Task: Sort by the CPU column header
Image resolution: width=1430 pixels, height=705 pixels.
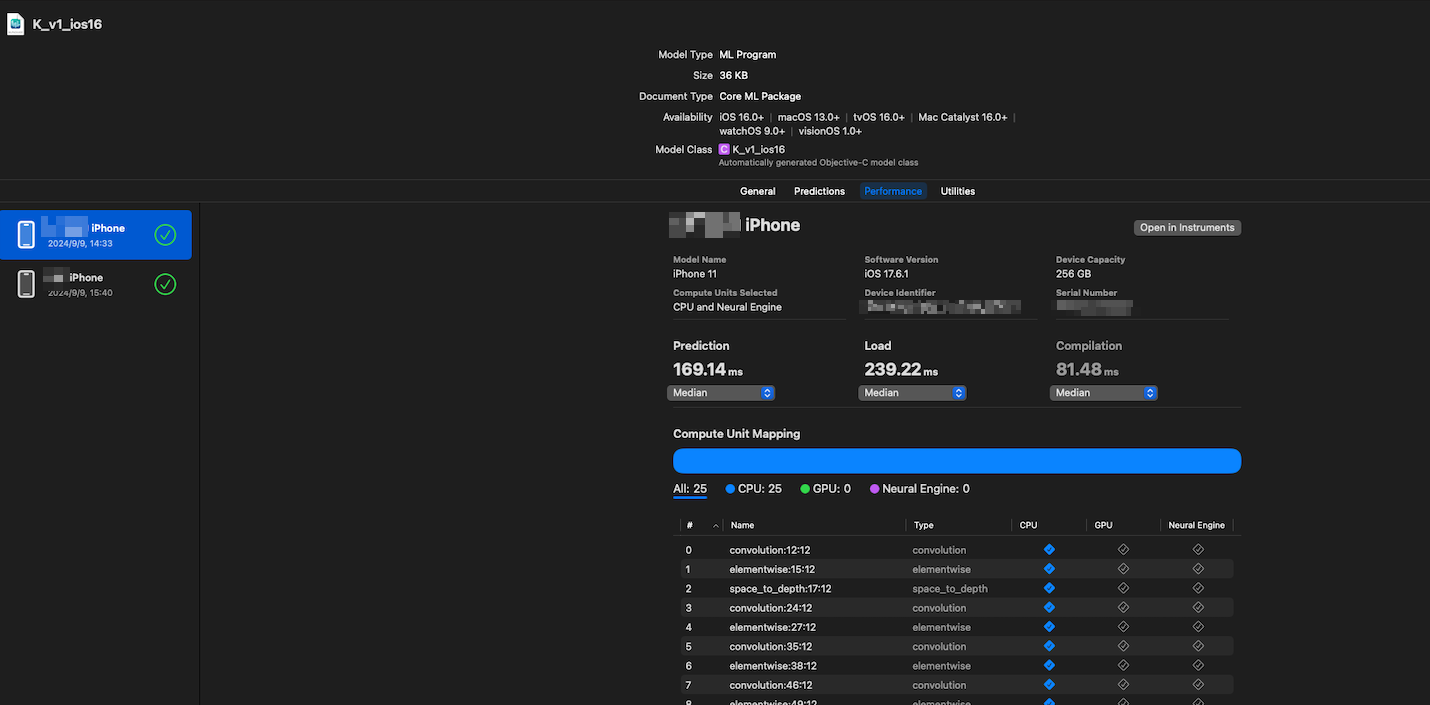Action: click(1049, 525)
